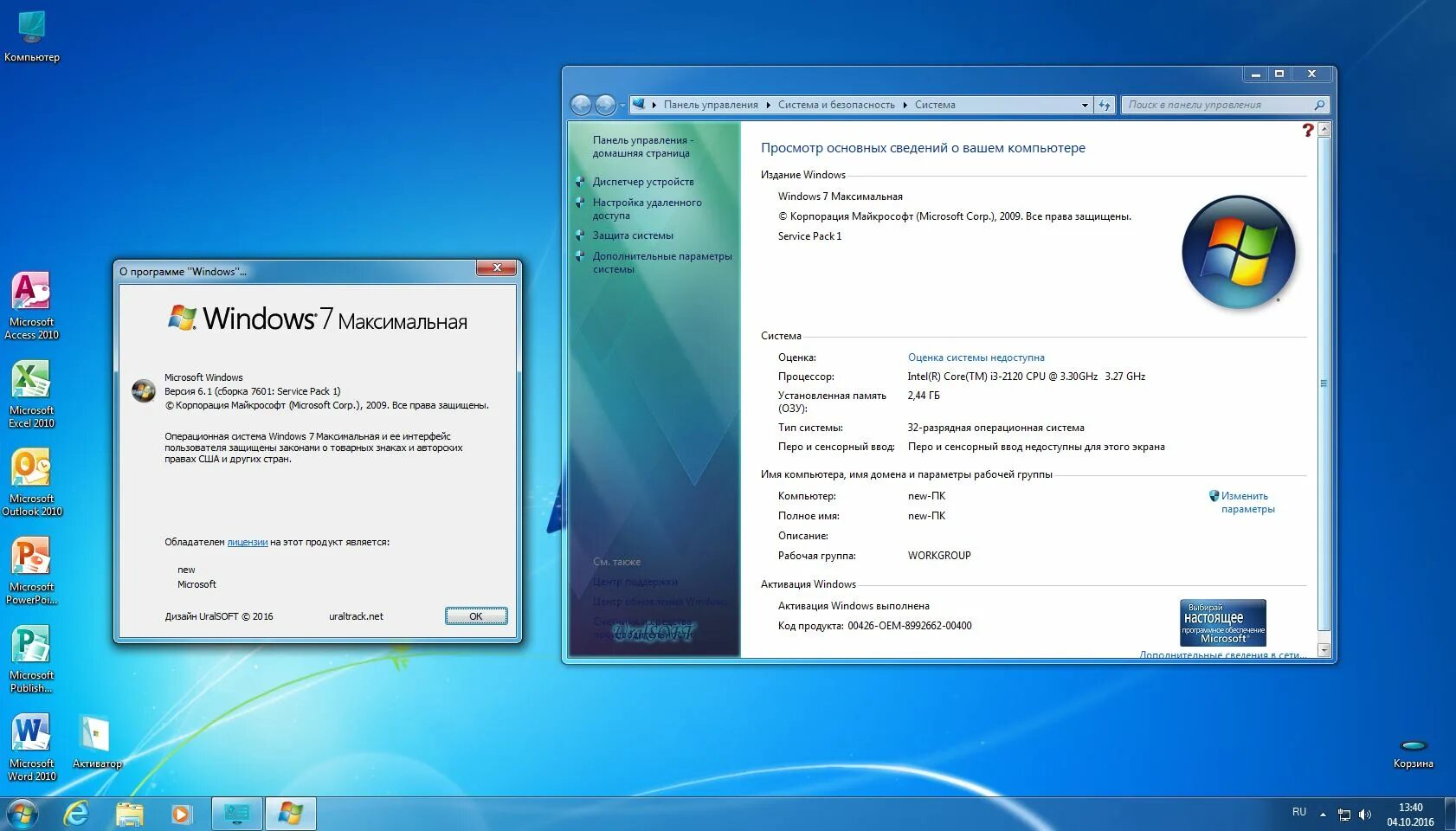1456x831 pixels.
Task: Follow the Оценка системы недоступна link
Action: pos(975,357)
